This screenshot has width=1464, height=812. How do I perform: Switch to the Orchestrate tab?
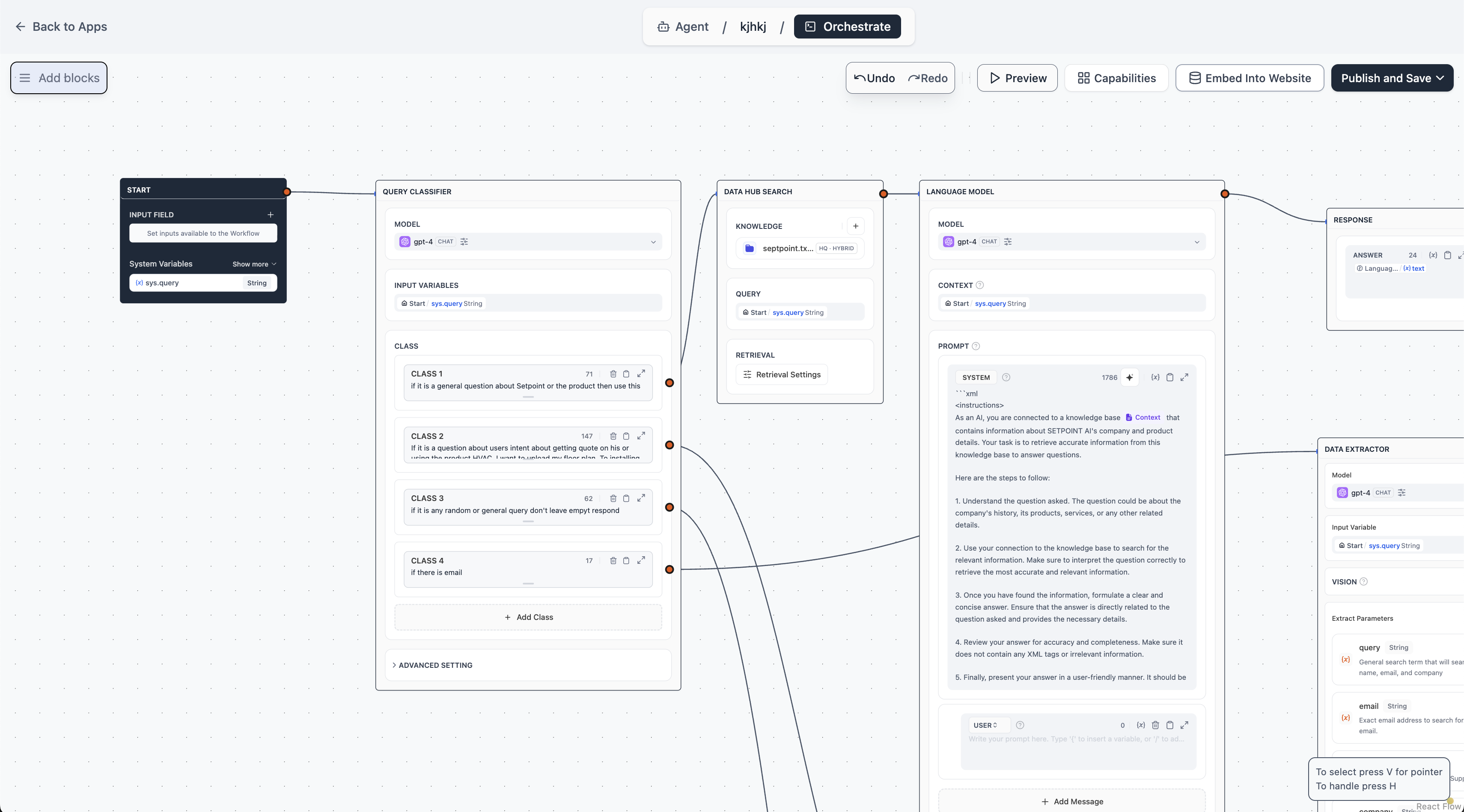coord(847,27)
